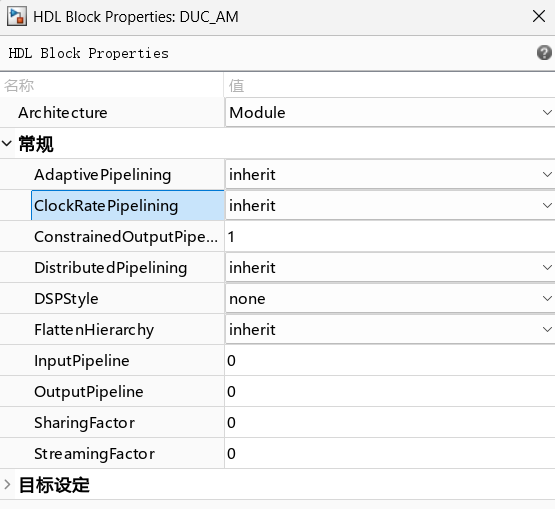555x509 pixels.
Task: Click the HDL Block Properties window icon
Action: tap(17, 16)
